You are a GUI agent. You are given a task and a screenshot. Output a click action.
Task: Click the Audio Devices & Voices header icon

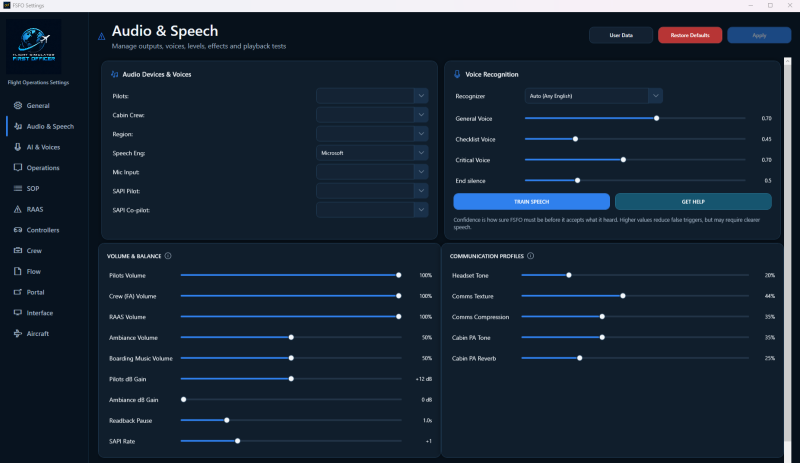coord(115,75)
